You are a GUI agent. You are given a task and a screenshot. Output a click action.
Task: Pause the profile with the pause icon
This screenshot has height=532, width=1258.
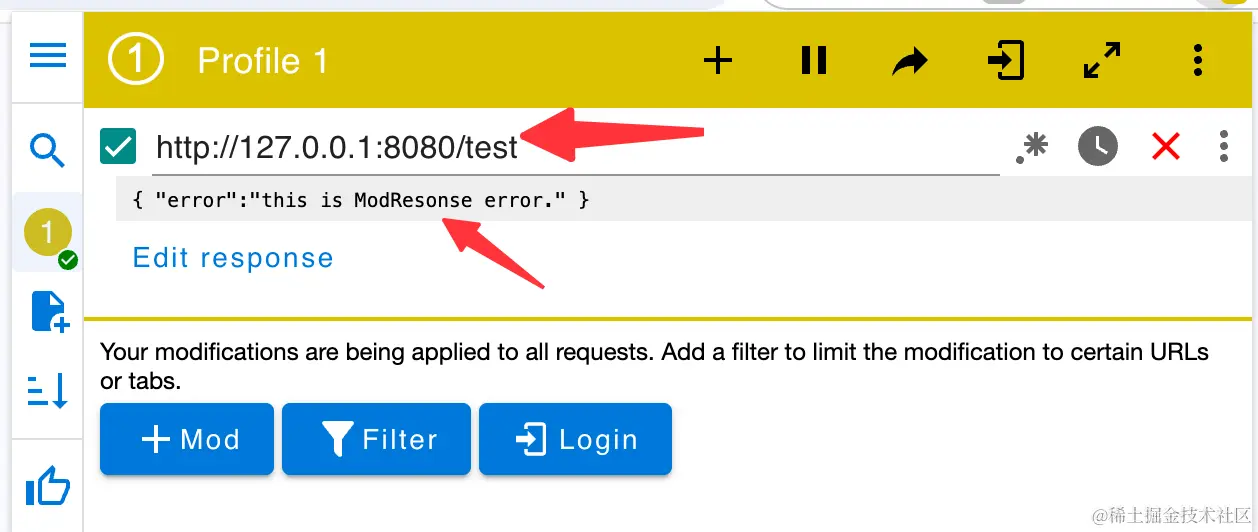point(814,61)
